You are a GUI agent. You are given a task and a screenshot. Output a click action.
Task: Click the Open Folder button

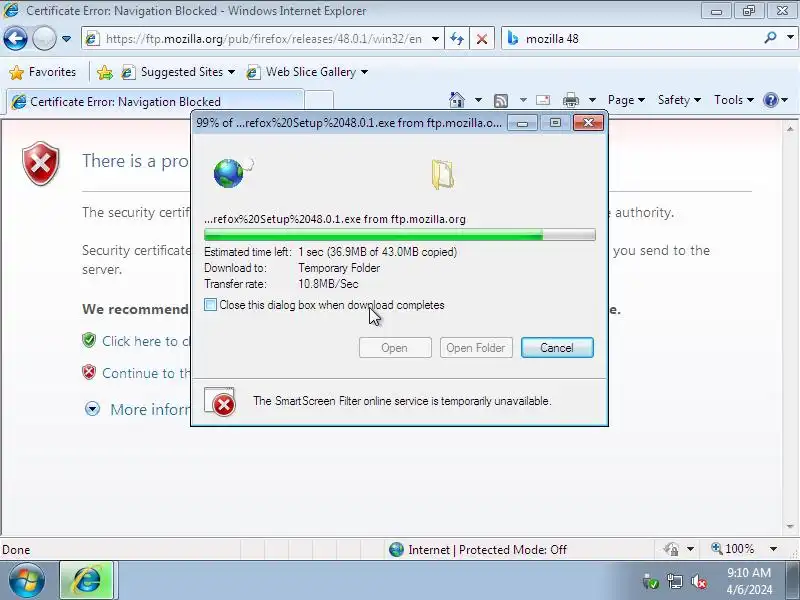click(x=476, y=347)
